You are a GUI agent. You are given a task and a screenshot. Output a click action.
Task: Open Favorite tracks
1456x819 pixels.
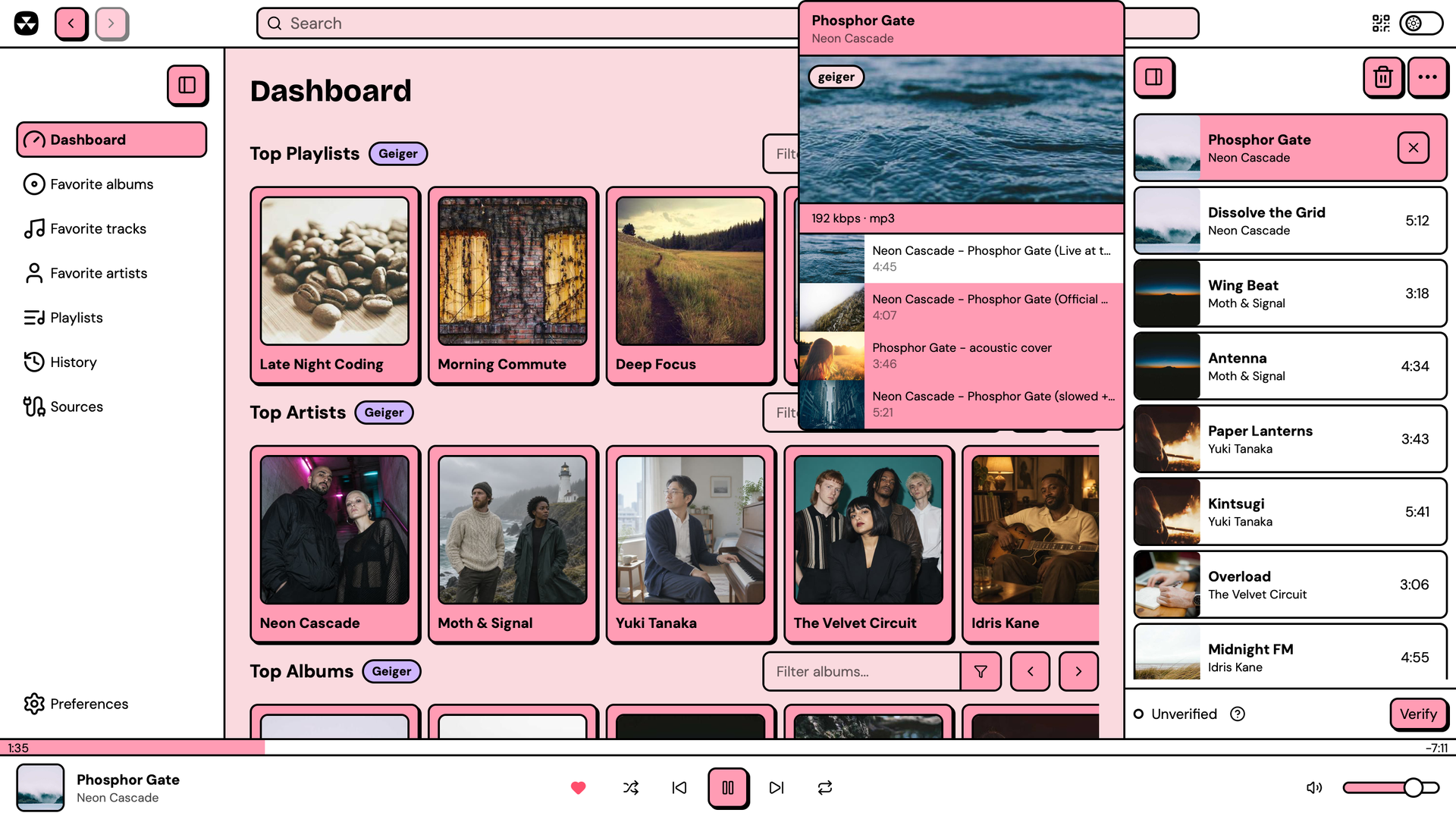tap(111, 229)
